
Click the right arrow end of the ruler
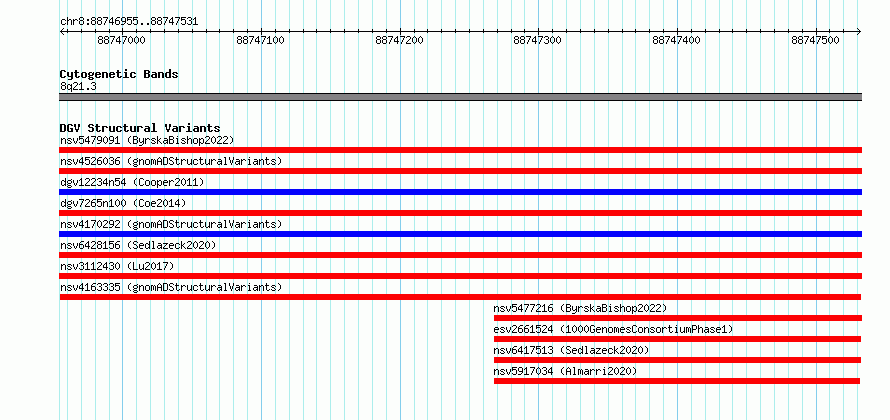(x=859, y=31)
